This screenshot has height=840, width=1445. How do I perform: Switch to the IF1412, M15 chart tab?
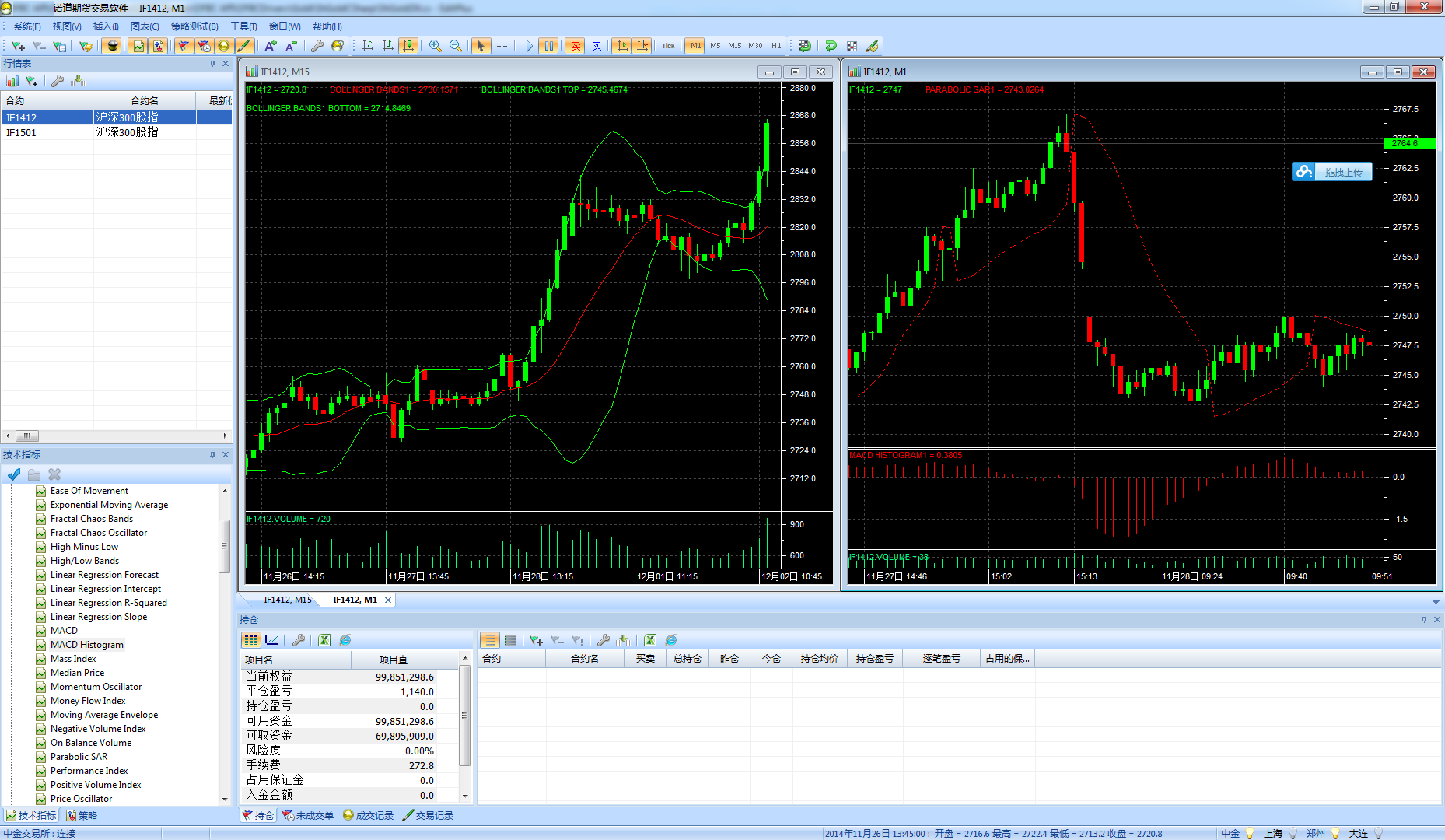(x=287, y=600)
